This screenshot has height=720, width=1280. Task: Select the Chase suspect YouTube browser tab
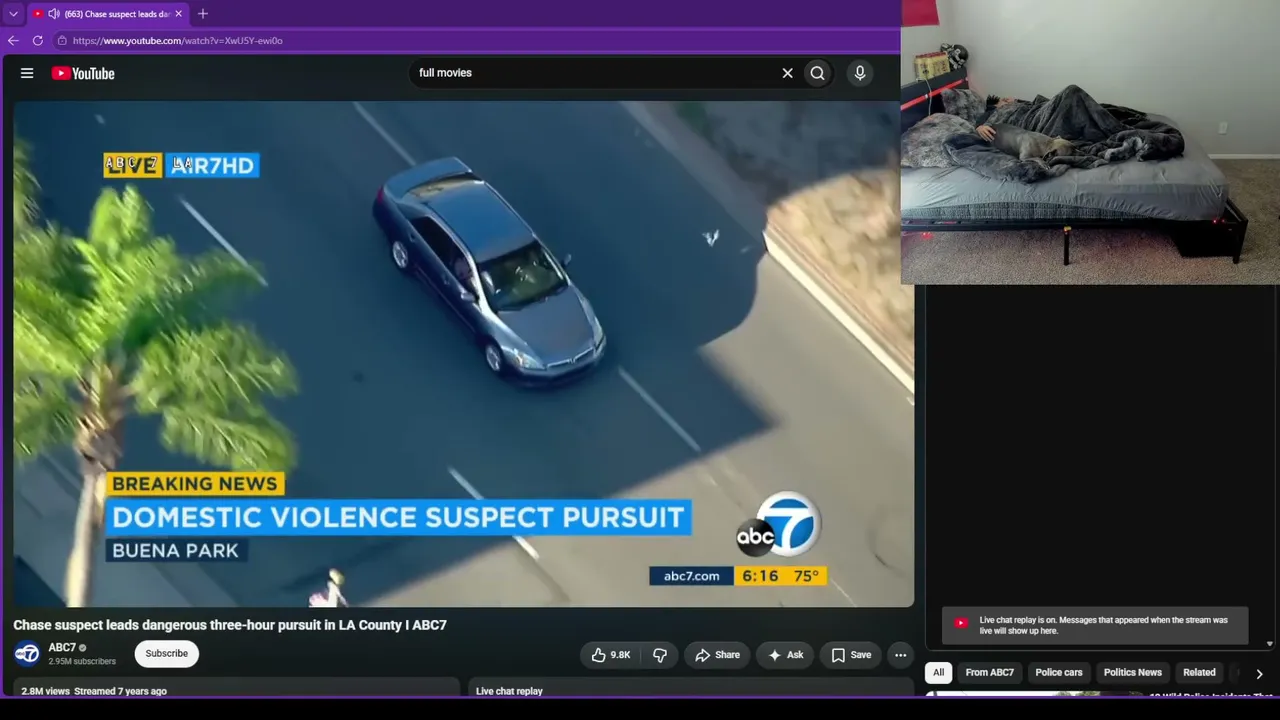108,14
